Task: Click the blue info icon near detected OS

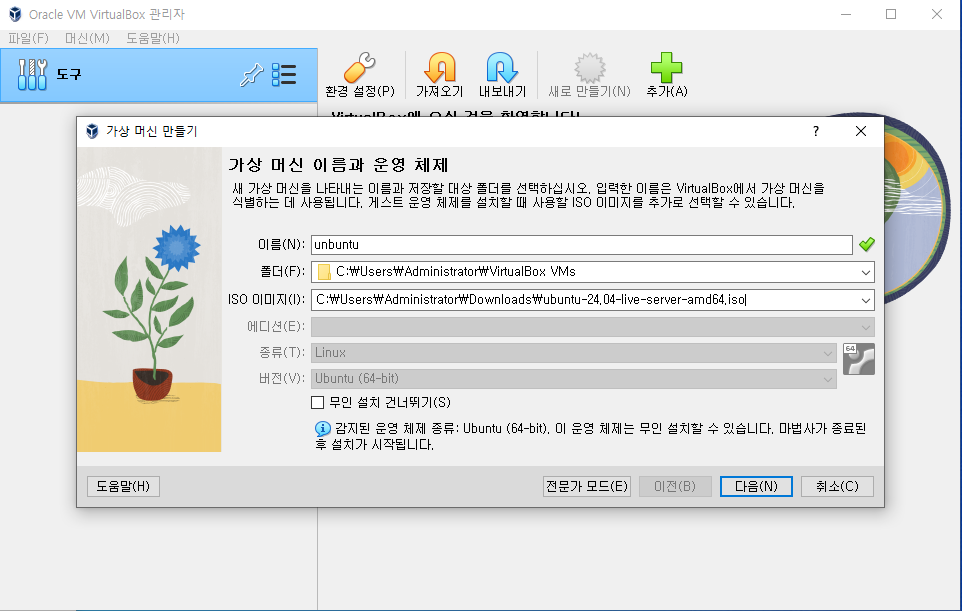Action: coord(322,429)
